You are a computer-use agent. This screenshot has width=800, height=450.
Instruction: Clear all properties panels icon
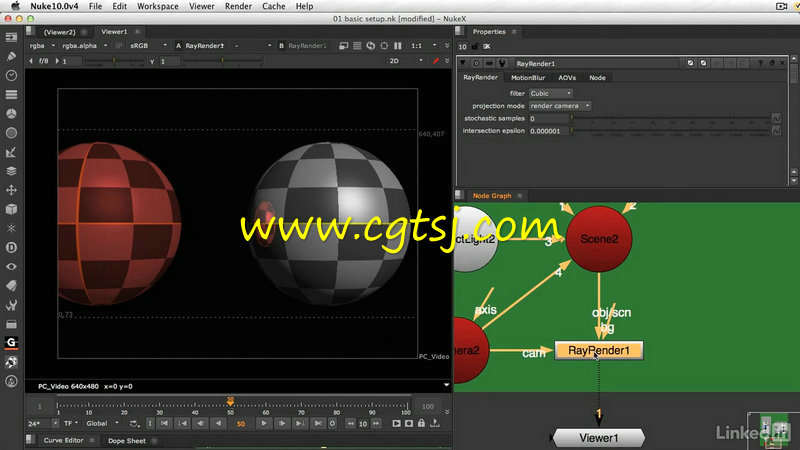coord(487,46)
